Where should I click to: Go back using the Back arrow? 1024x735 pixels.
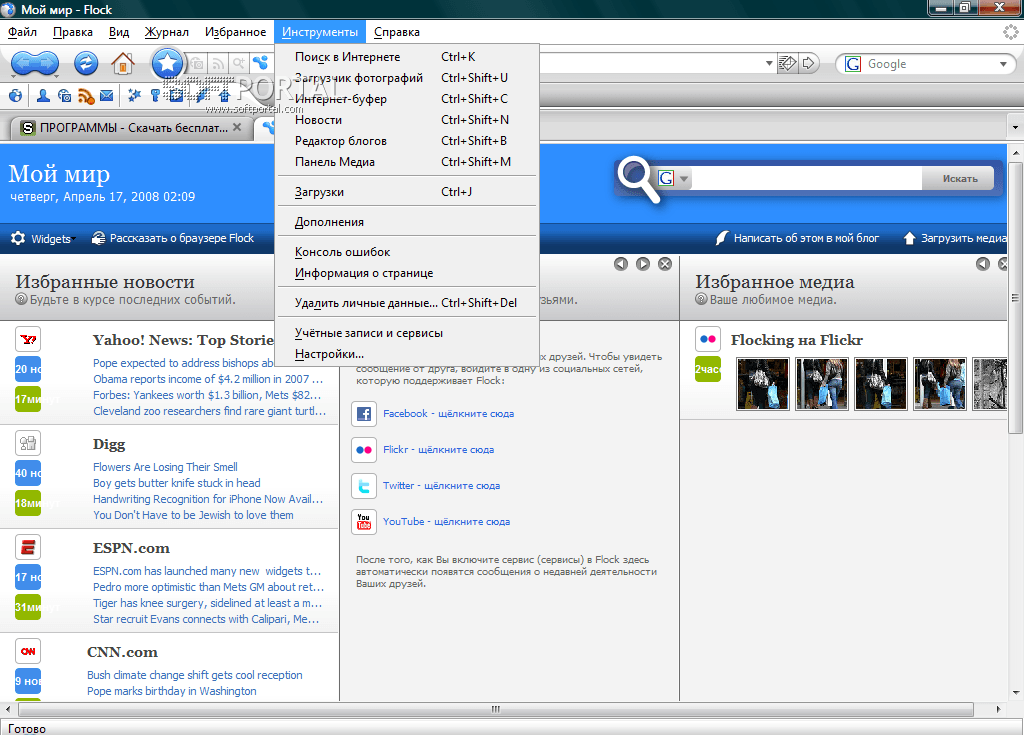[x=22, y=63]
